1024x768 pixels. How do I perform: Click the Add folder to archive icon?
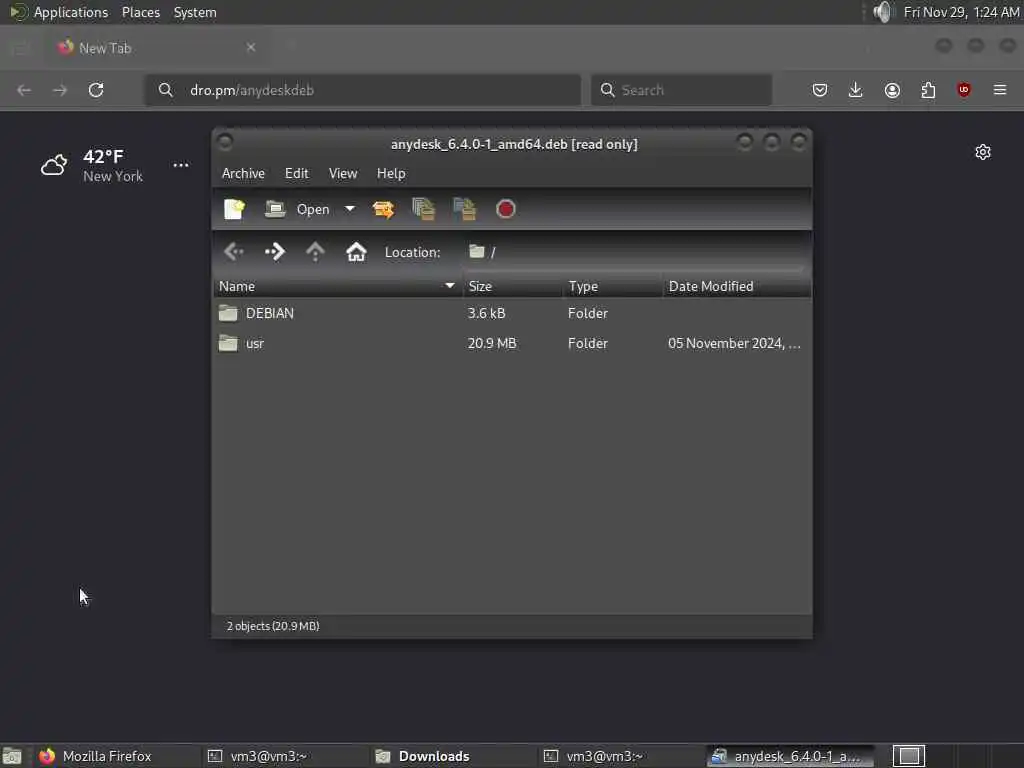pyautogui.click(x=465, y=209)
